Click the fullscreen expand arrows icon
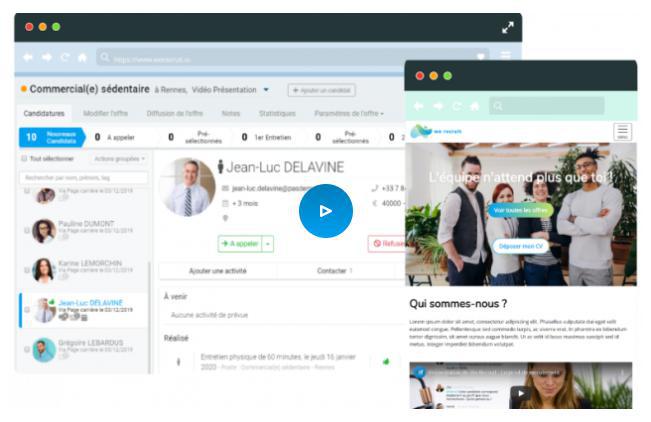 tap(507, 28)
